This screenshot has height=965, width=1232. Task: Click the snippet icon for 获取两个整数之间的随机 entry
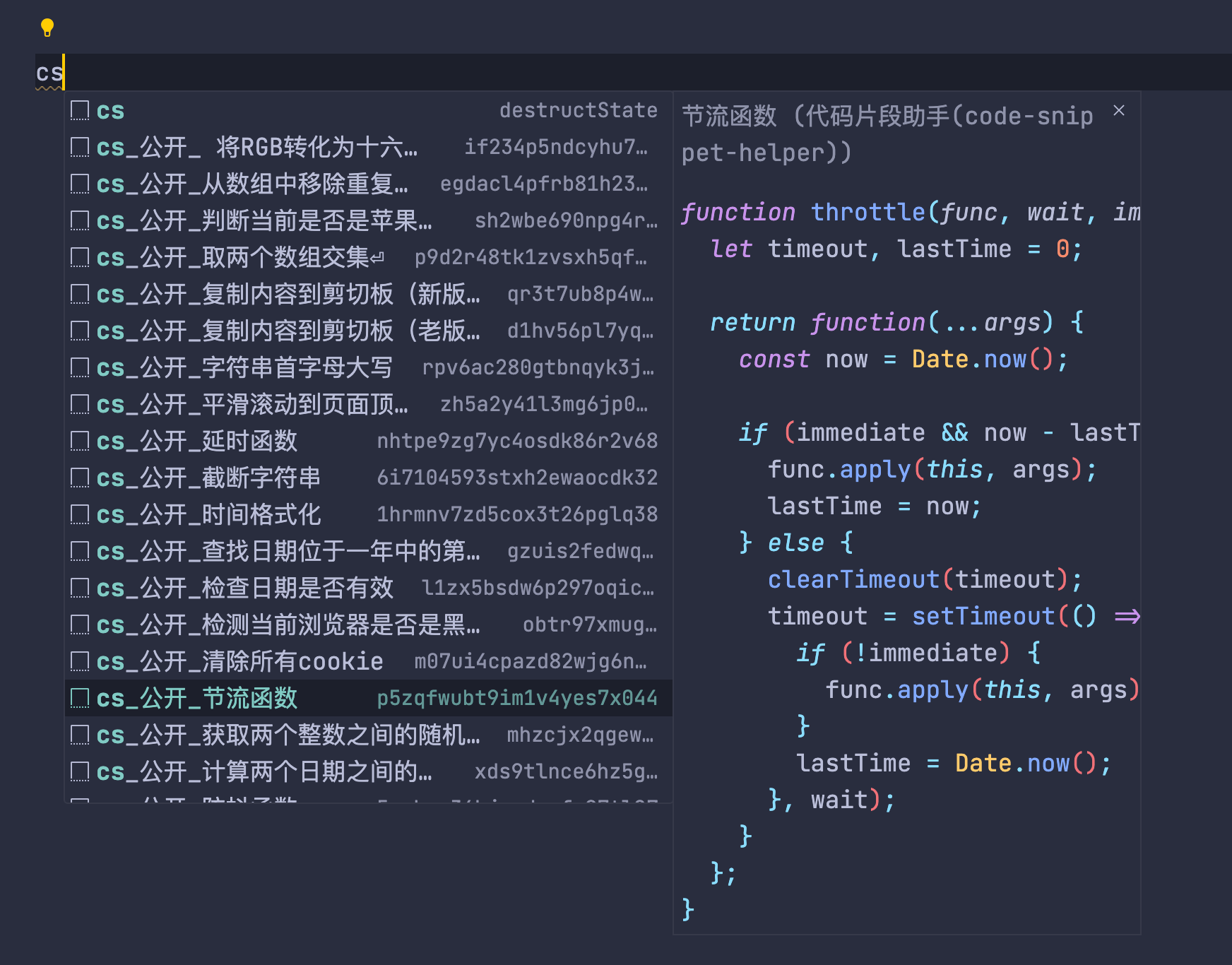click(x=80, y=735)
